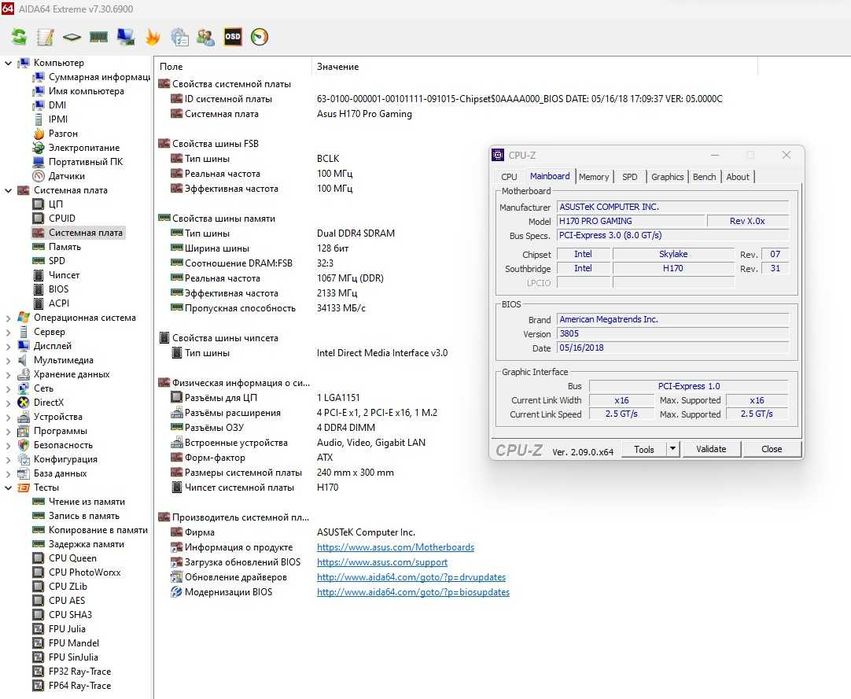
Task: Select Электропитание in the tree
Action: pyautogui.click(x=84, y=148)
